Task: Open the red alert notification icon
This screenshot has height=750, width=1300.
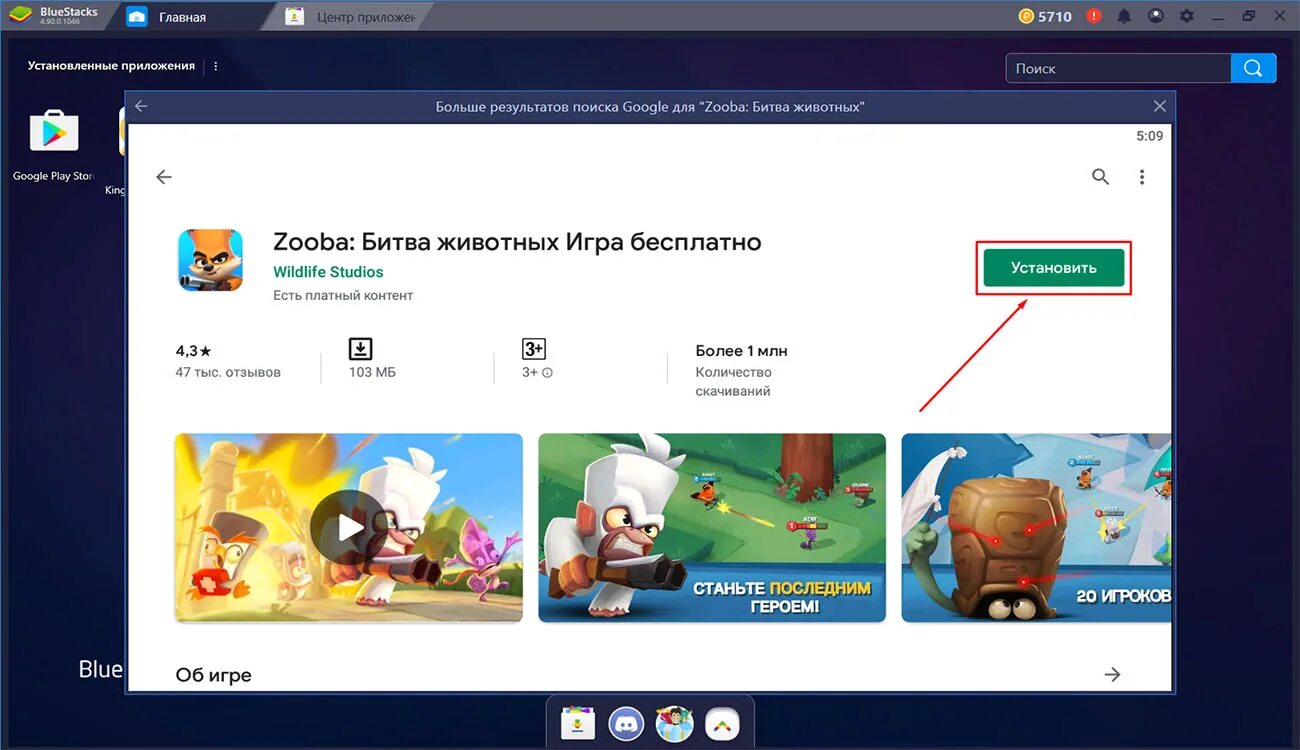Action: click(1094, 16)
